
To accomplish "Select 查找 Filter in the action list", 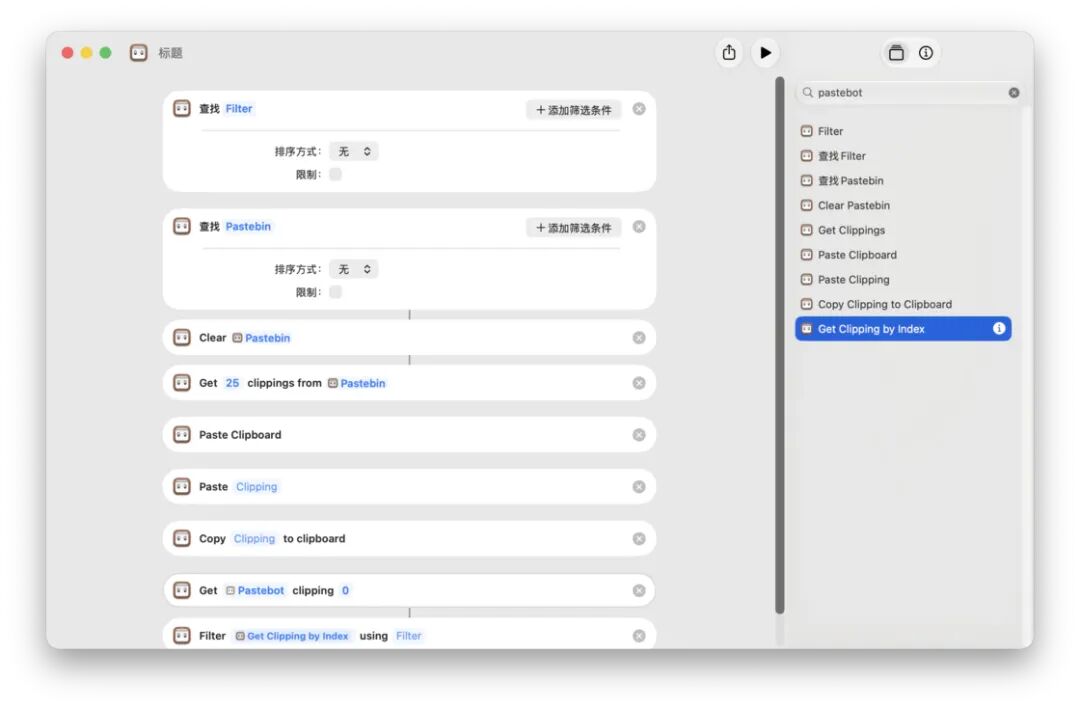I will click(x=902, y=156).
